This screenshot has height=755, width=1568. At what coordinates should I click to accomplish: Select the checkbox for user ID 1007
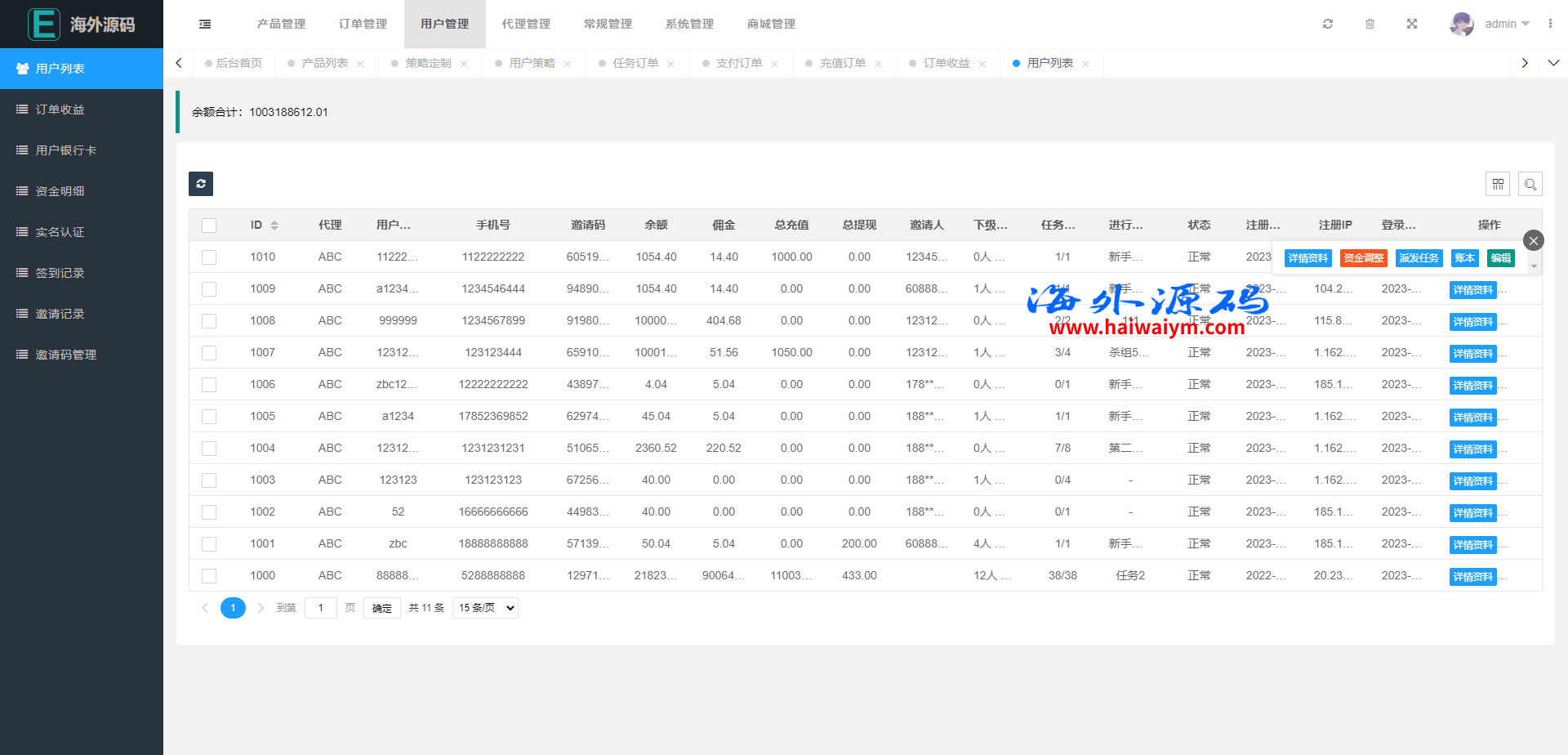coord(209,353)
